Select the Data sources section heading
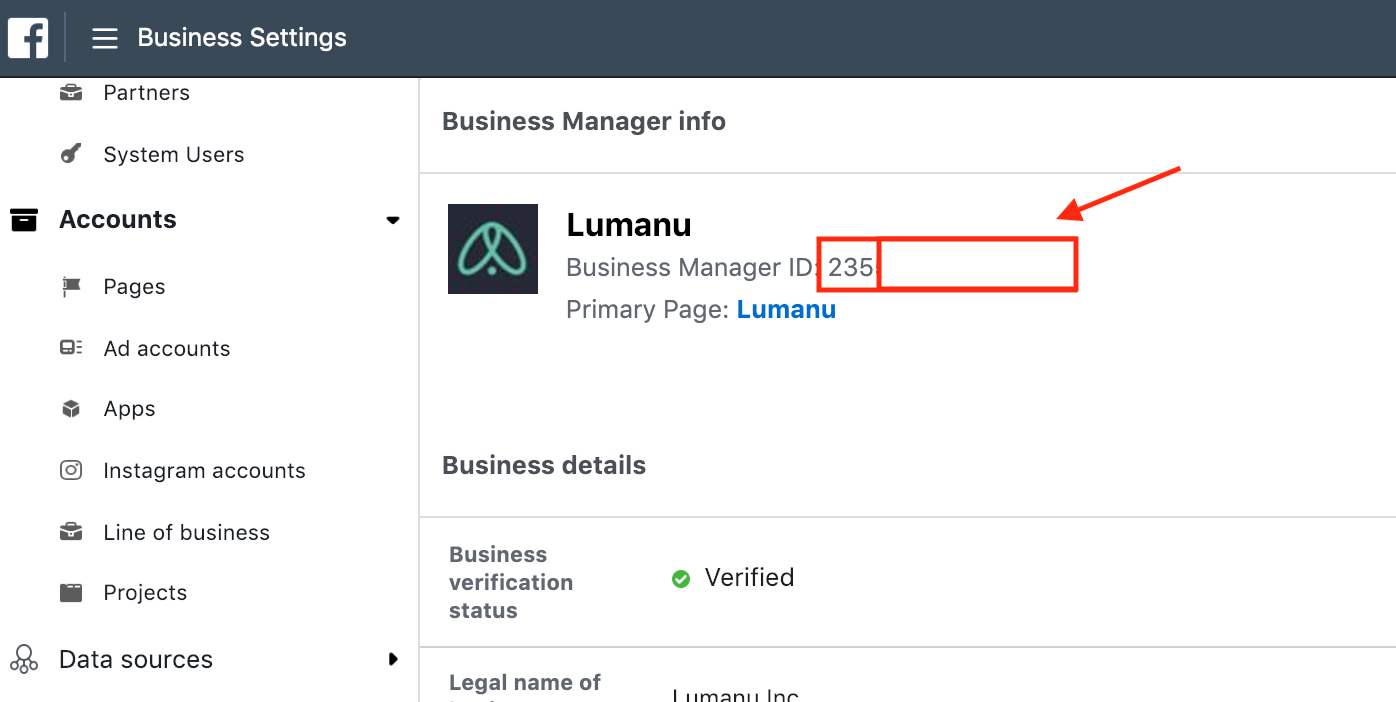The image size is (1396, 702). (136, 659)
